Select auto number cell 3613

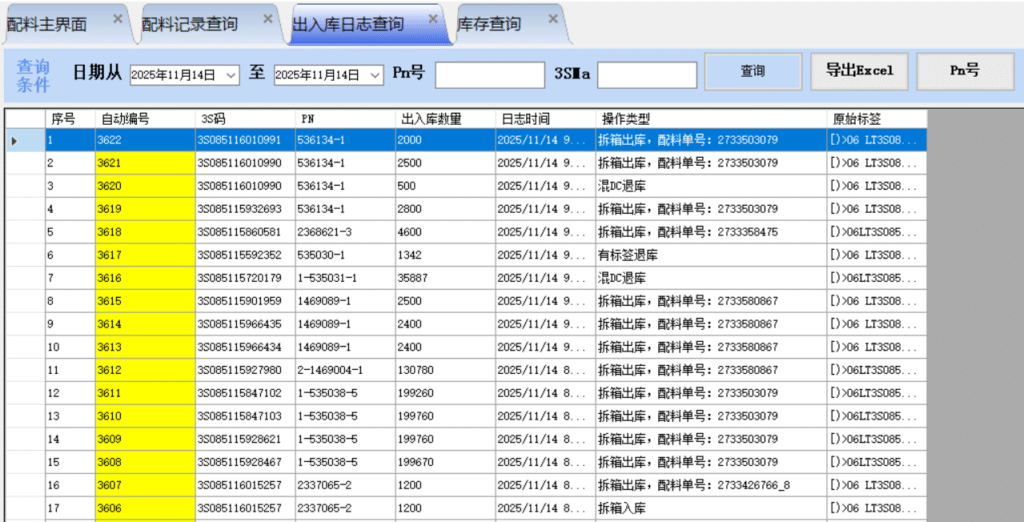coord(146,347)
